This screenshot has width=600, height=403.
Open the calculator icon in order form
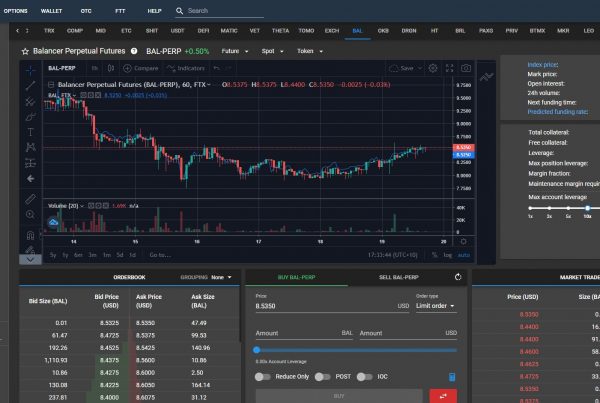click(452, 376)
